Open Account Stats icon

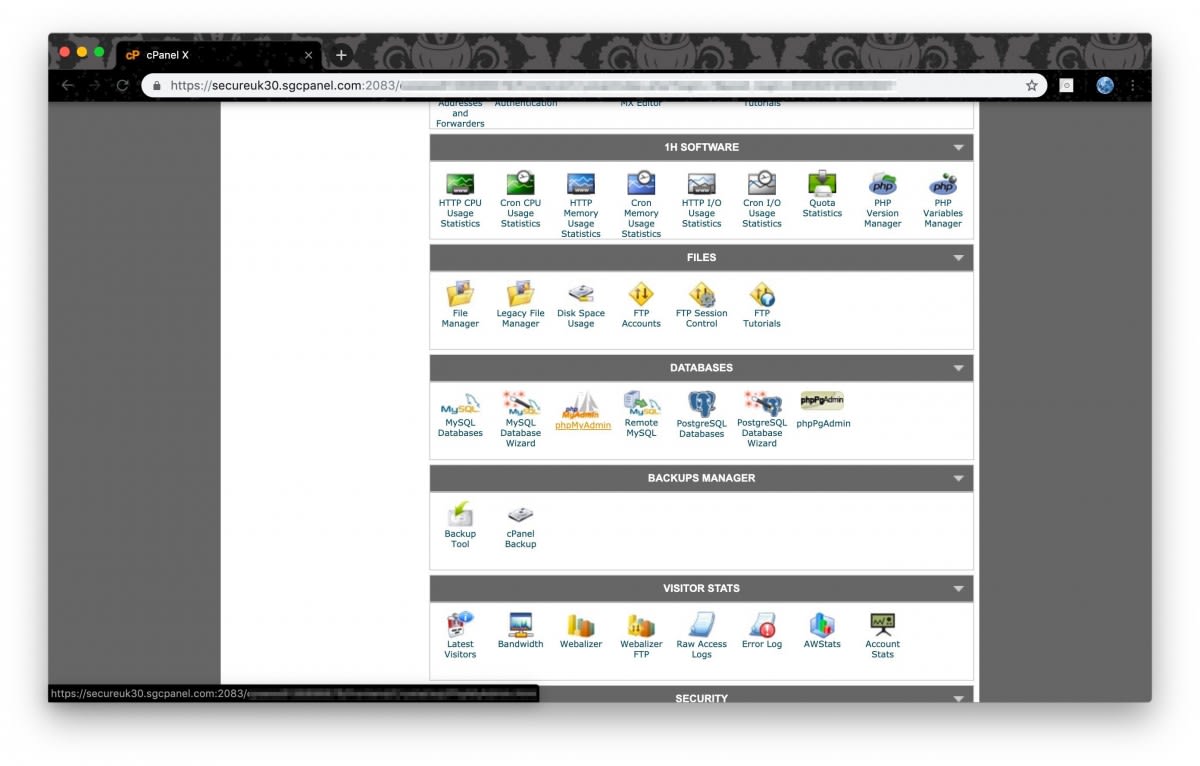pos(883,625)
